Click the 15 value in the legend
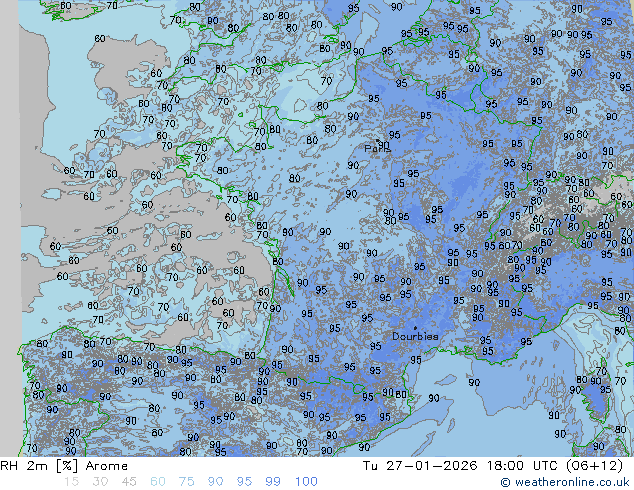The image size is (634, 490). [x=71, y=481]
